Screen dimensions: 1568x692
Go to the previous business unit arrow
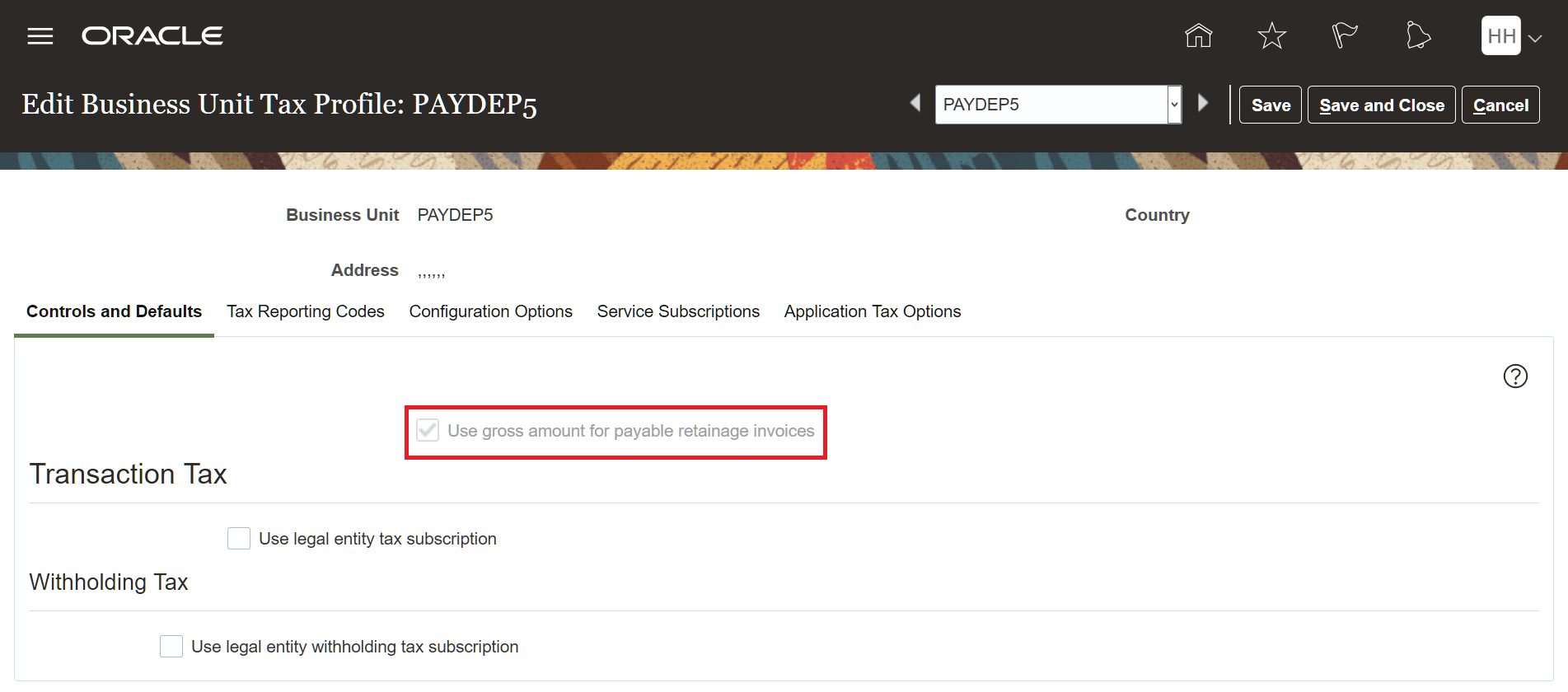click(915, 103)
